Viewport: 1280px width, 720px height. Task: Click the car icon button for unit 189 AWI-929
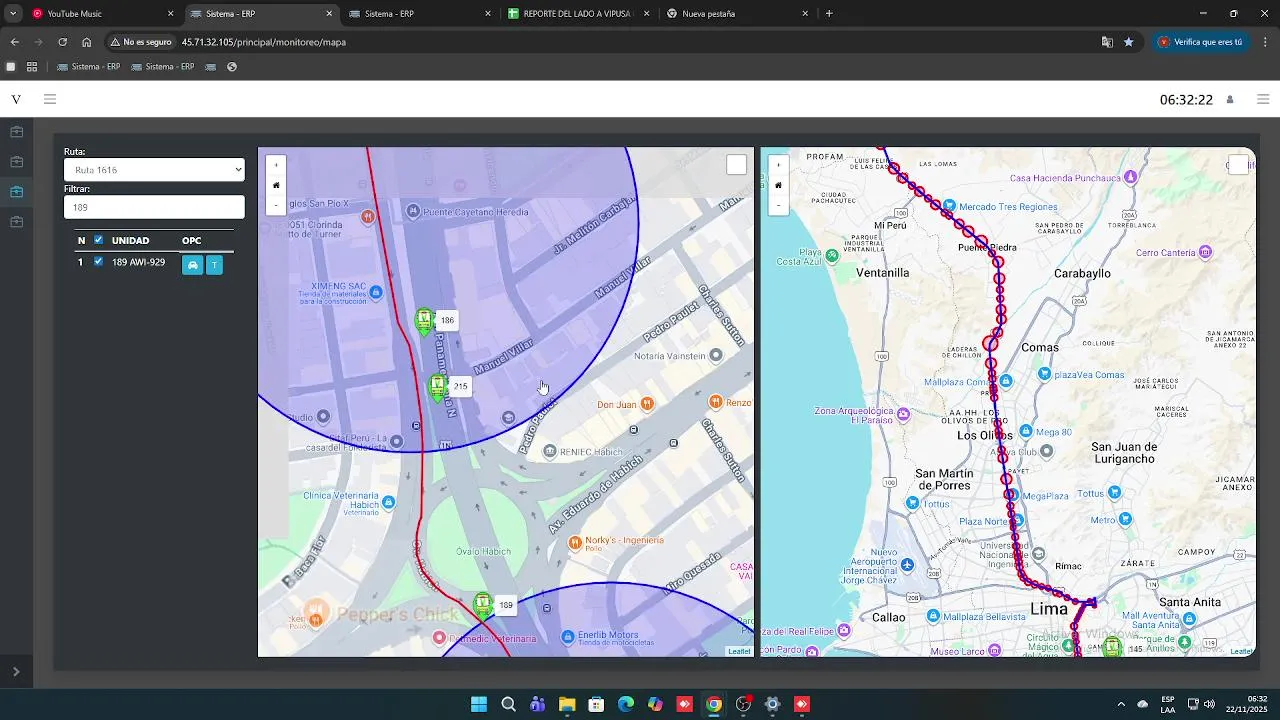192,265
